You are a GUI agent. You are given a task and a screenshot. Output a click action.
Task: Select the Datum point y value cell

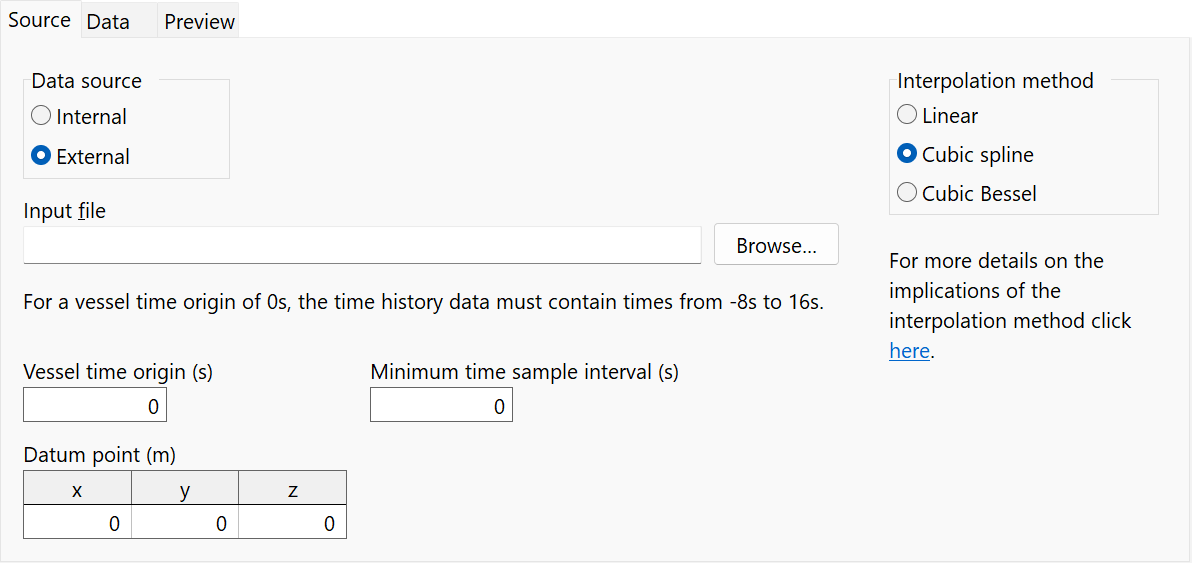pyautogui.click(x=185, y=523)
